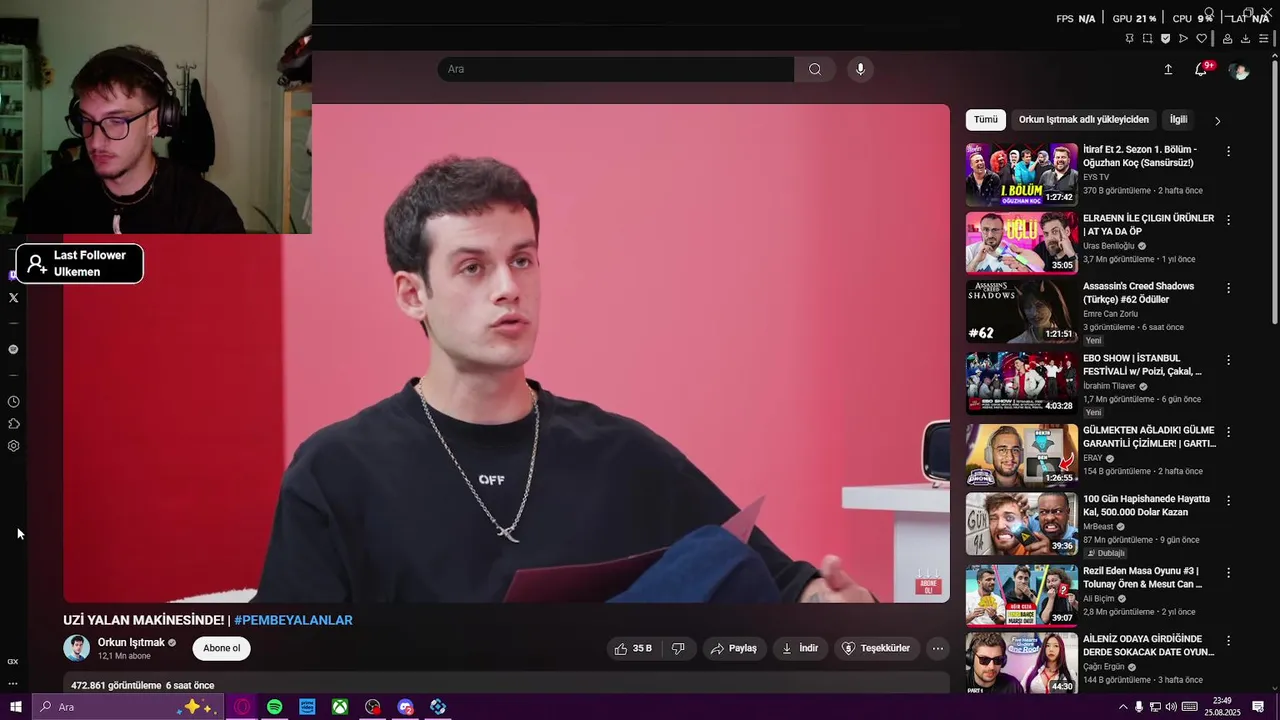This screenshot has height=720, width=1280.
Task: Show more filter chips with right arrow
Action: point(1217,121)
